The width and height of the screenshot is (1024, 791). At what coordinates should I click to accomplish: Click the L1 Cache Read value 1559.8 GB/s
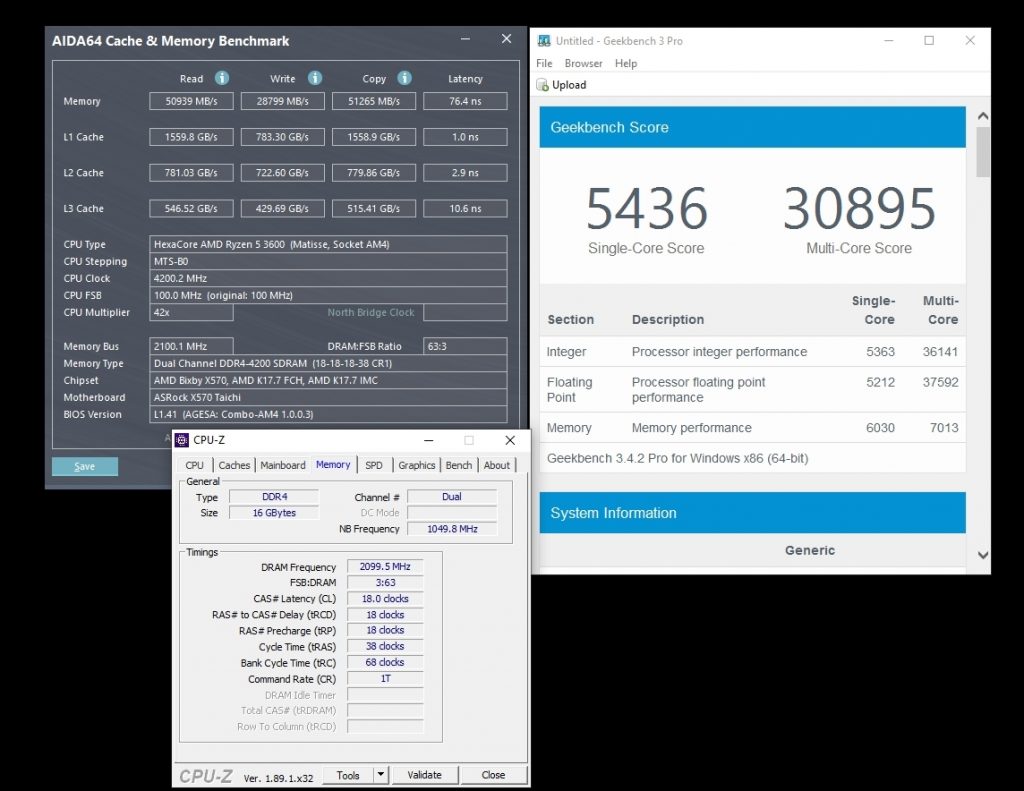pyautogui.click(x=191, y=137)
